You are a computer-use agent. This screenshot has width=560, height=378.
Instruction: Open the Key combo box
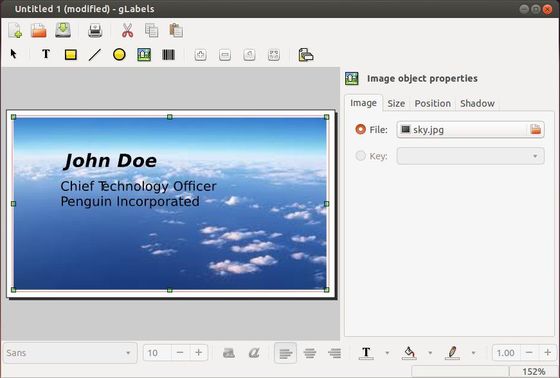tap(470, 156)
